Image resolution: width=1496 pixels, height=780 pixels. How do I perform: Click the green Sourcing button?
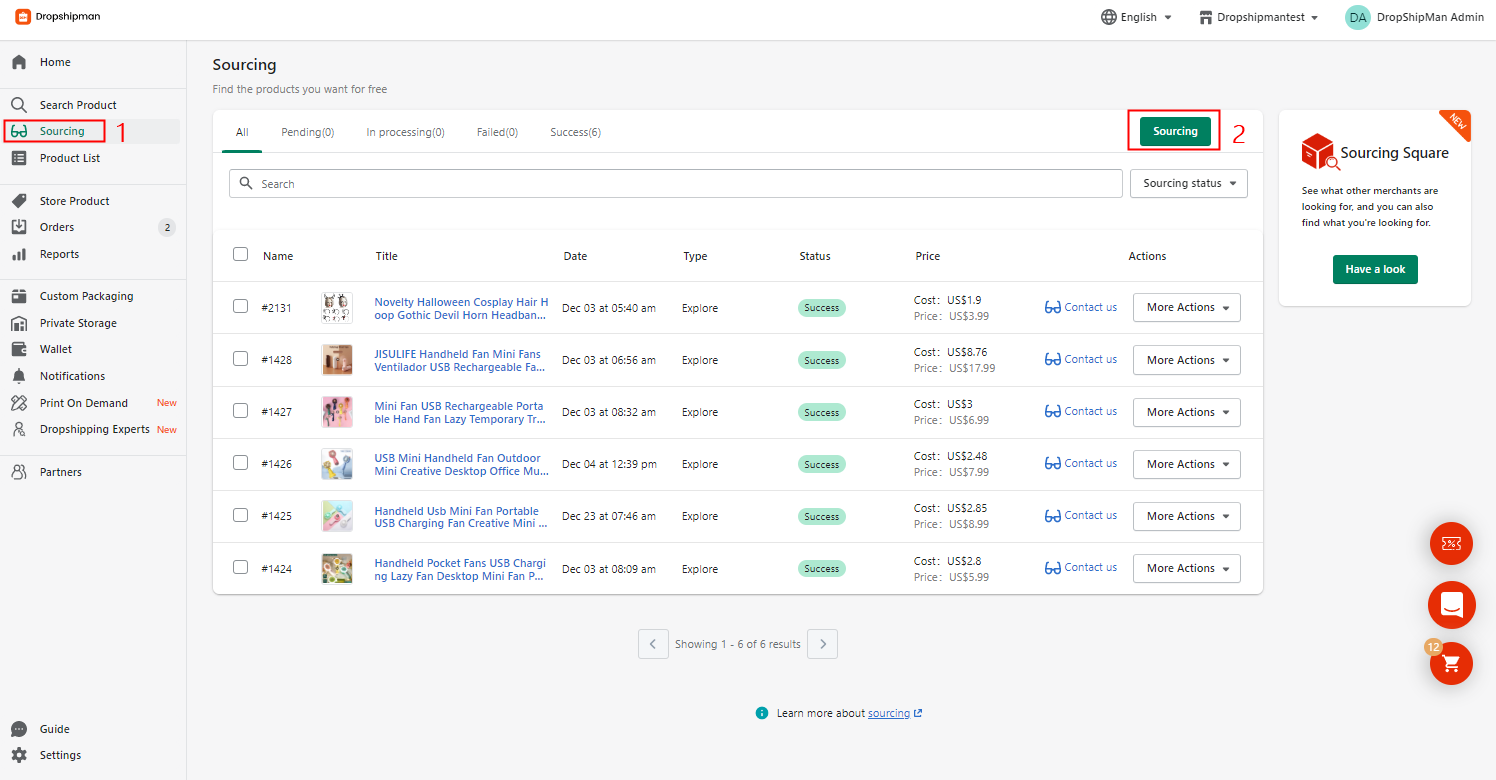tap(1175, 131)
